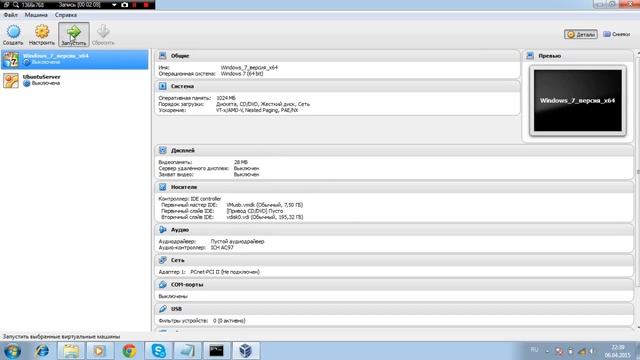Click the Сеть section network icon
The image size is (640, 360).
click(x=162, y=260)
